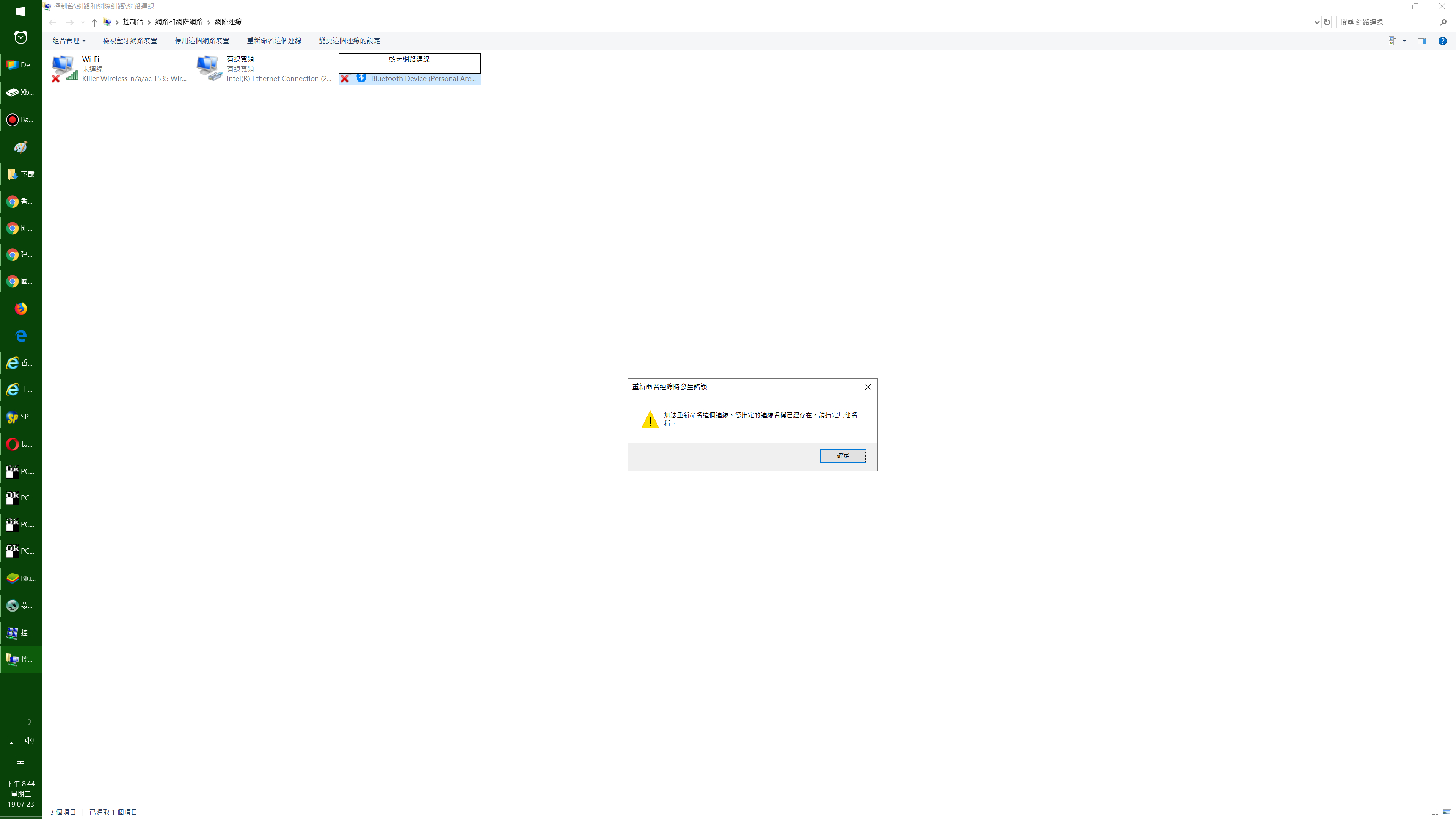Screen dimensions: 1456x819
Task: Click the refresh icon beside address bar
Action: pyautogui.click(x=1327, y=22)
